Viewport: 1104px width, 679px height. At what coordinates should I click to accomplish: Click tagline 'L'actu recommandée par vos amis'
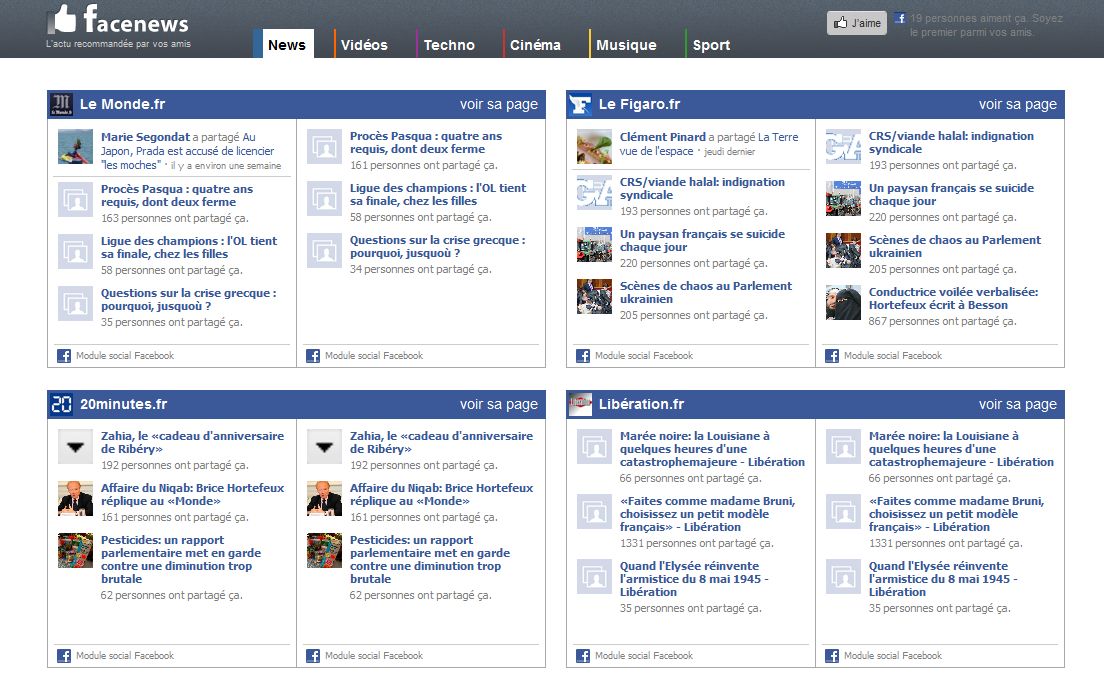point(118,44)
